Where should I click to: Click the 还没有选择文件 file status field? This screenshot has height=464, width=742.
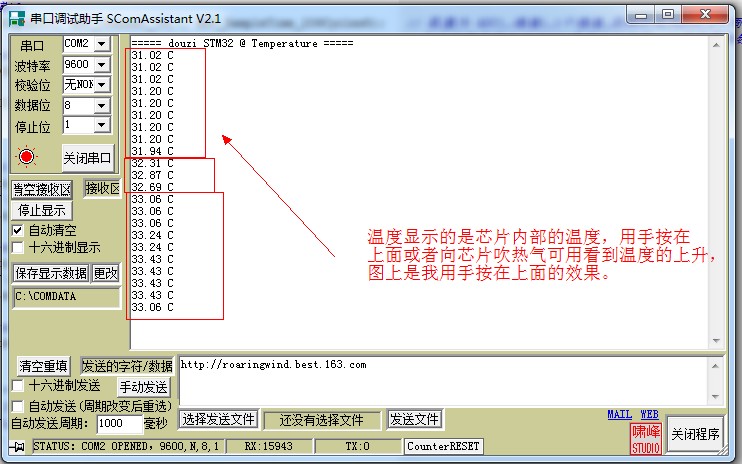pos(322,420)
